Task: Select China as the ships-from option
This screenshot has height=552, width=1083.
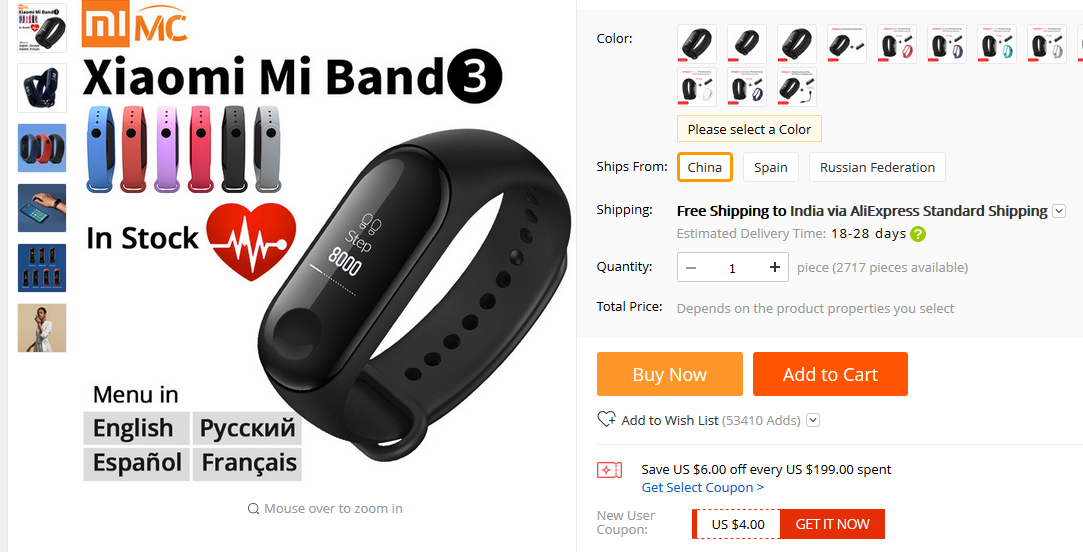Action: [x=705, y=167]
